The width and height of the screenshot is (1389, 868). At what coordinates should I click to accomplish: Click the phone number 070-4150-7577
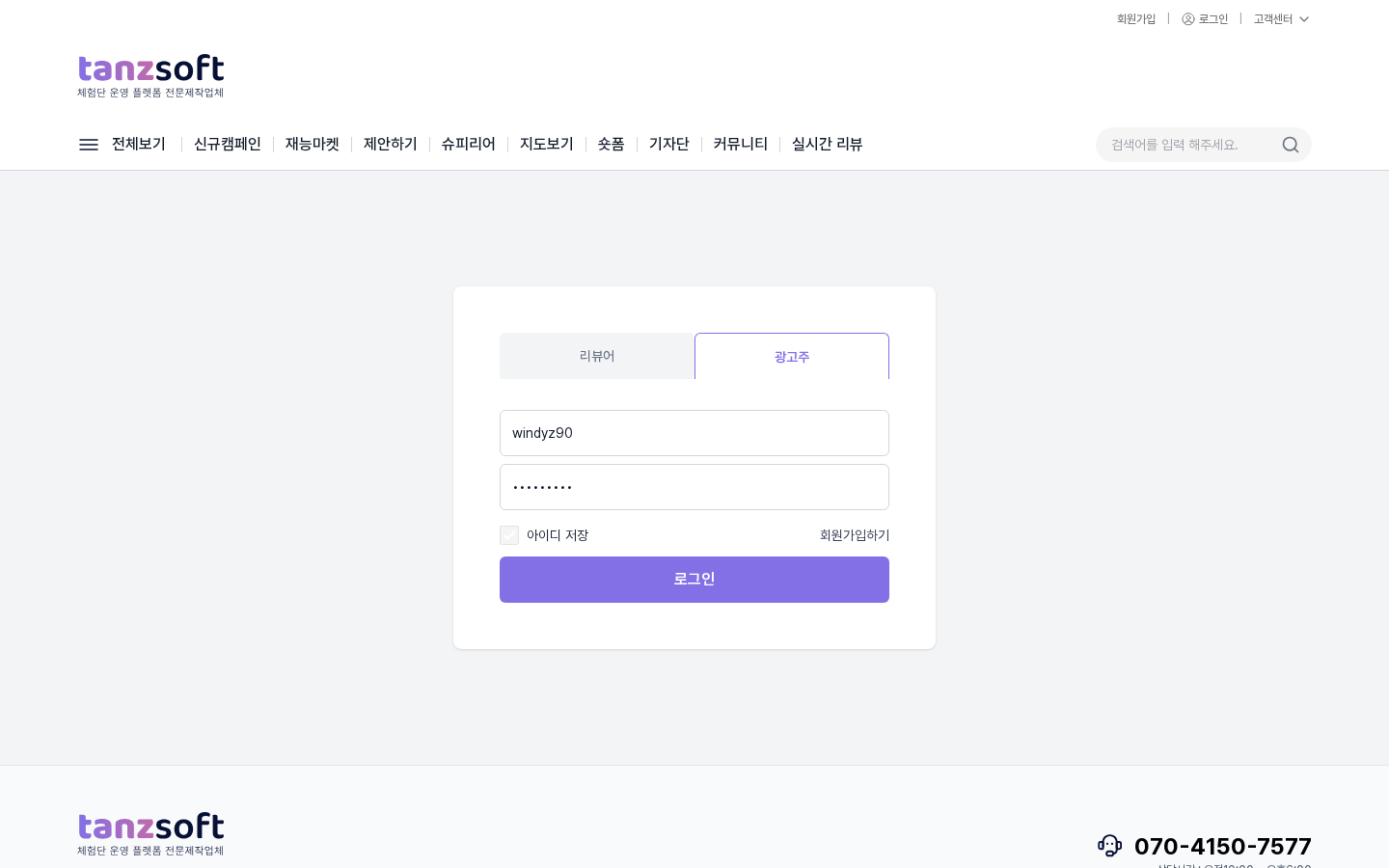pos(1223,846)
